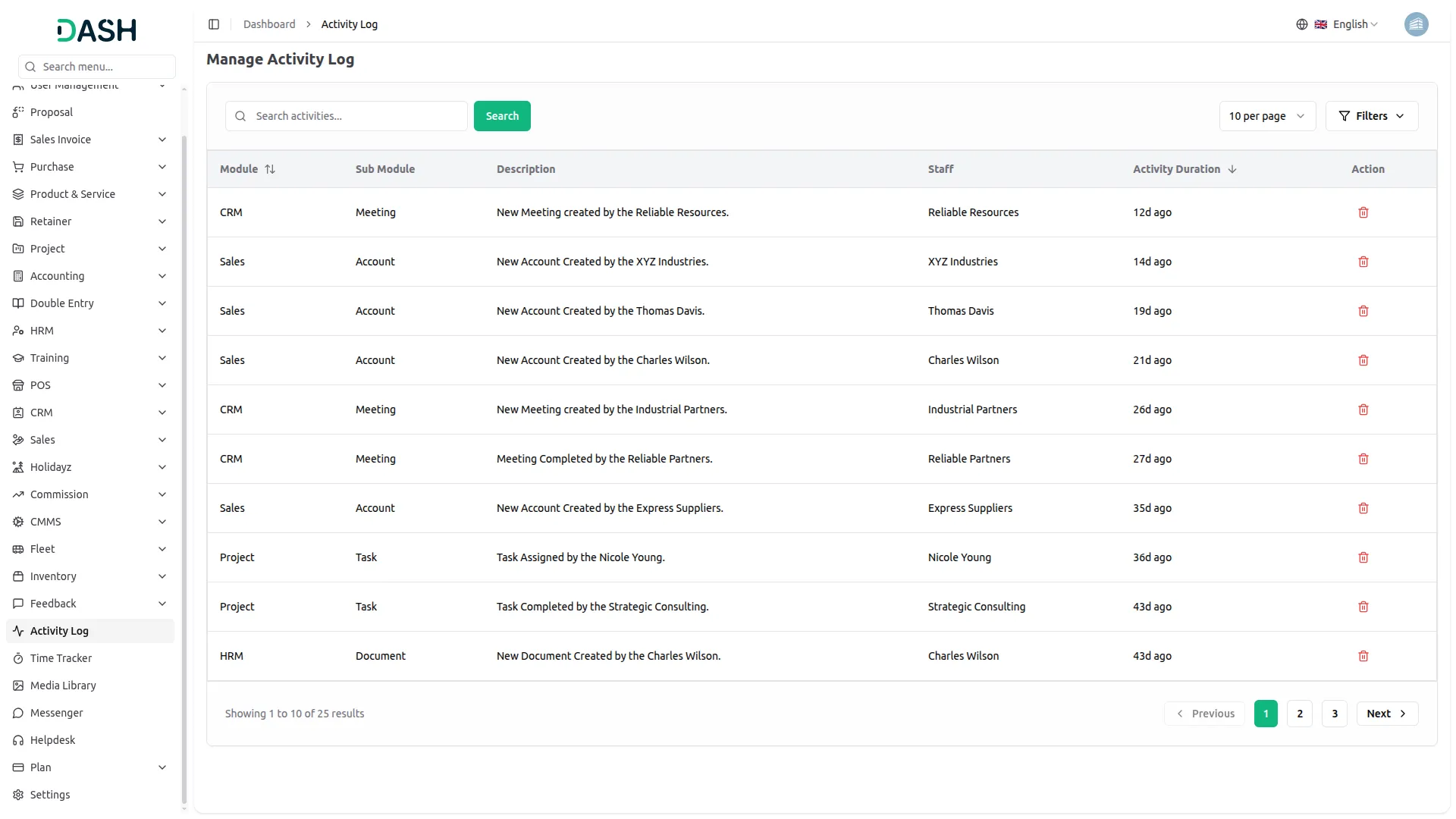The image size is (1456, 819).
Task: Open the user avatar menu
Action: click(x=1415, y=24)
